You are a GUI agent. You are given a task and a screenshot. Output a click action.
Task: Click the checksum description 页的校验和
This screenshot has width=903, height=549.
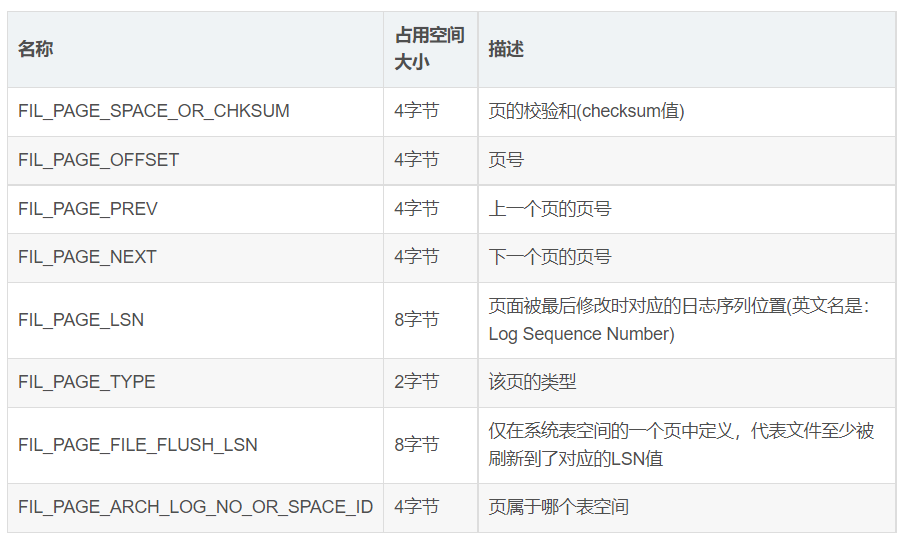[x=586, y=111]
